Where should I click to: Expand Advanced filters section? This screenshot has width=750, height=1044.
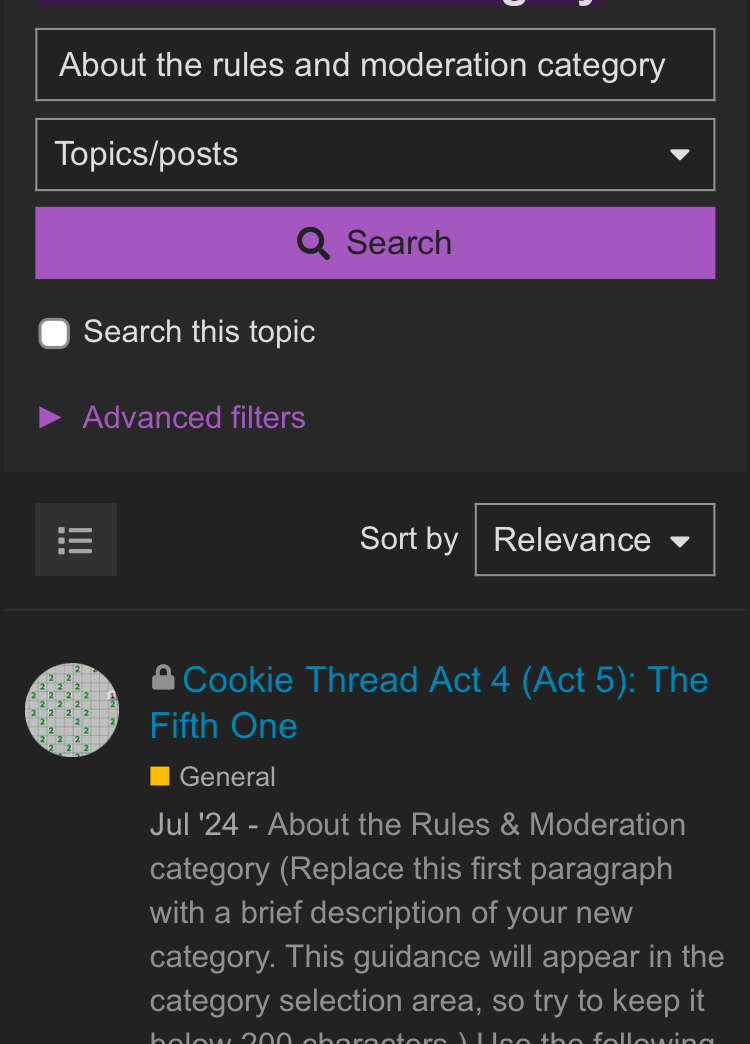[x=194, y=417]
